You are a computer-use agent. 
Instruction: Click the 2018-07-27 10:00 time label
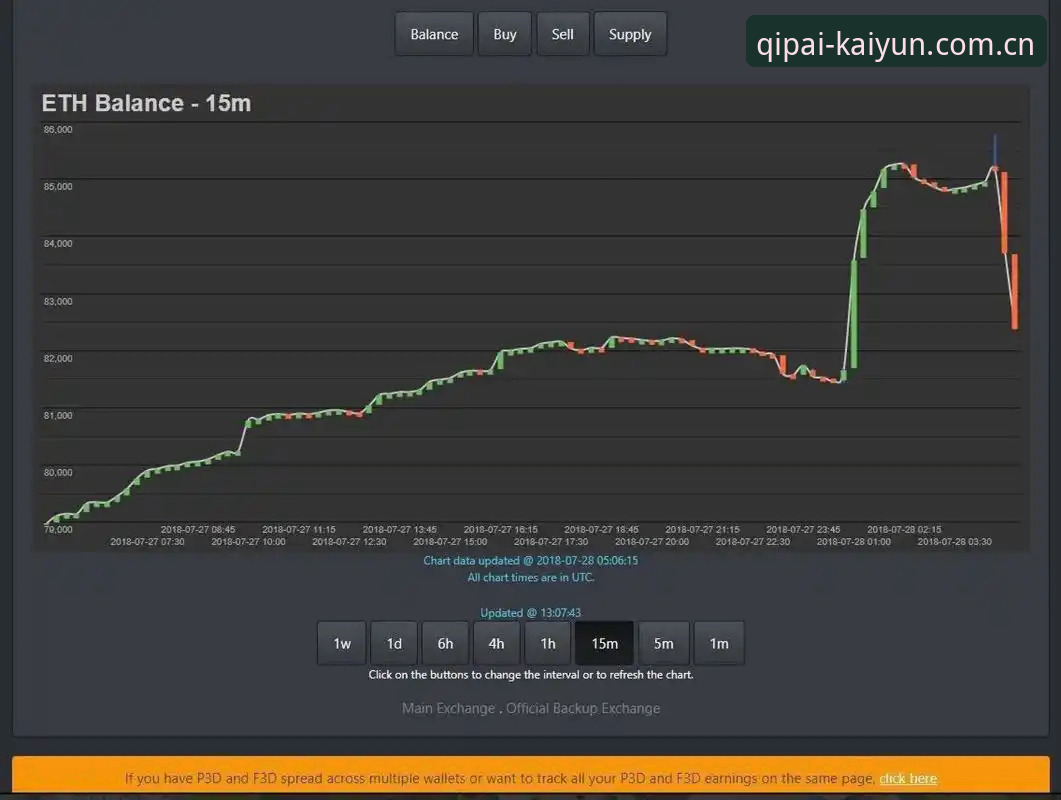248,541
